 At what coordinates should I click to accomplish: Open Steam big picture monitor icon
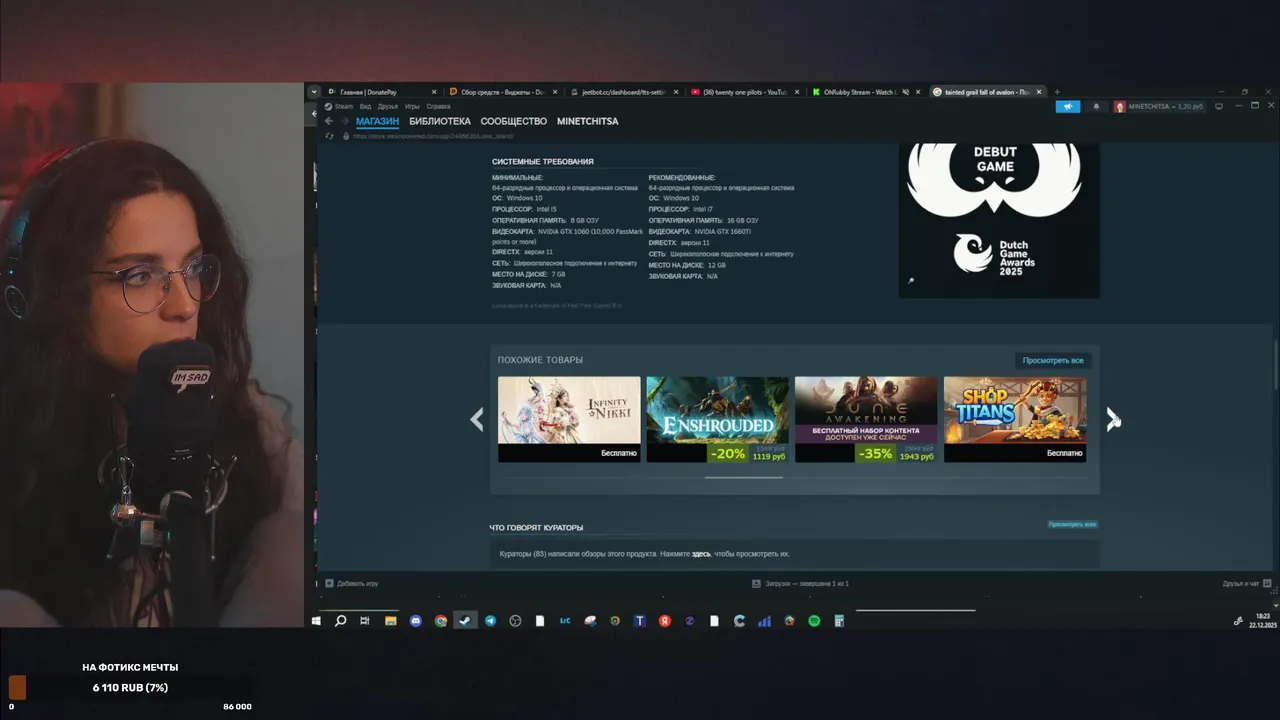pyautogui.click(x=1219, y=106)
